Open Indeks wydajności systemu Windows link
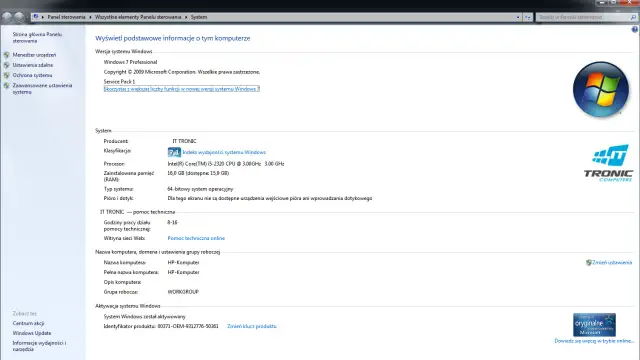This screenshot has height=360, width=640. (224, 152)
